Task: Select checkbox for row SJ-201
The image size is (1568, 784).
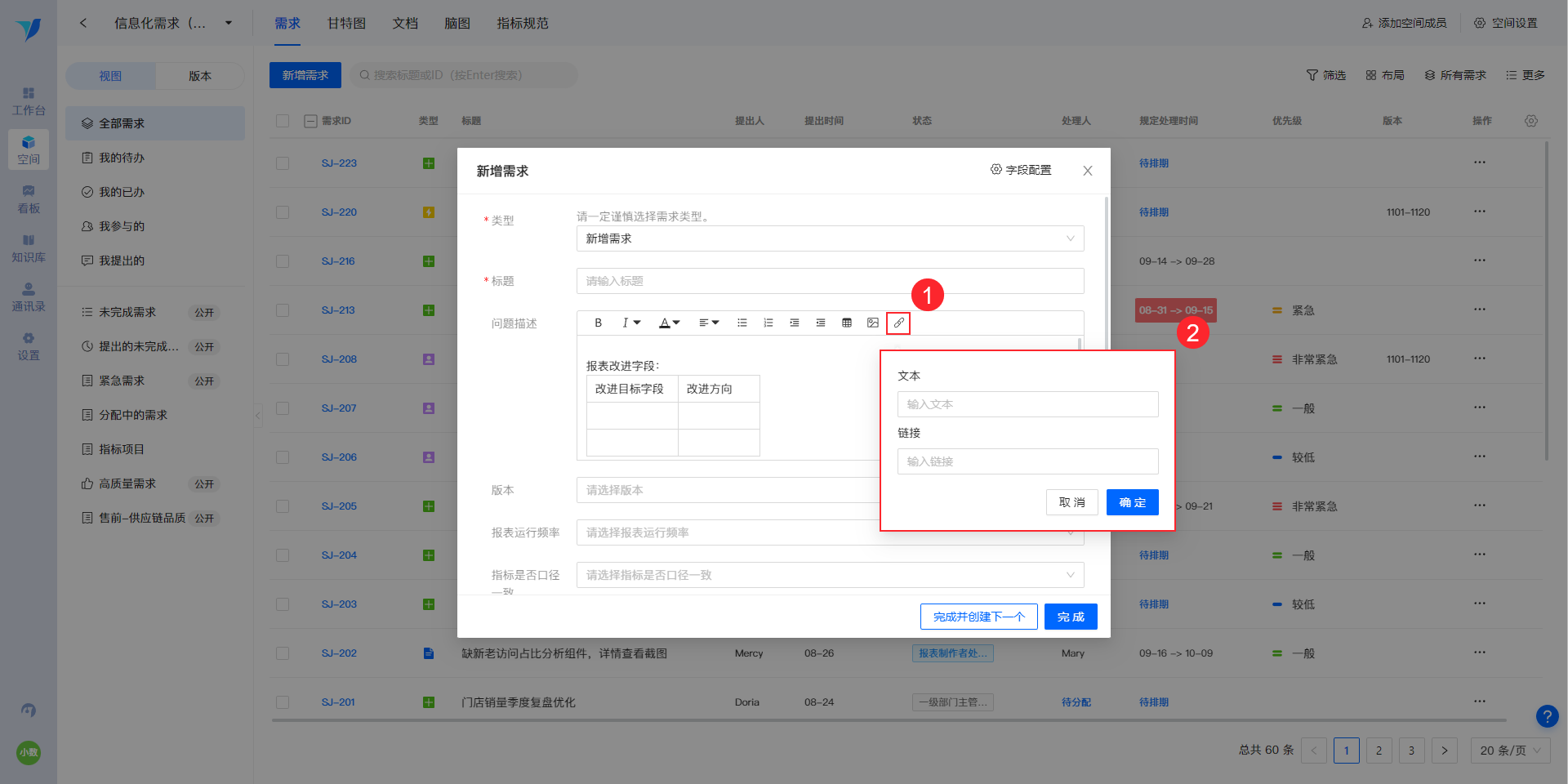Action: pos(283,702)
